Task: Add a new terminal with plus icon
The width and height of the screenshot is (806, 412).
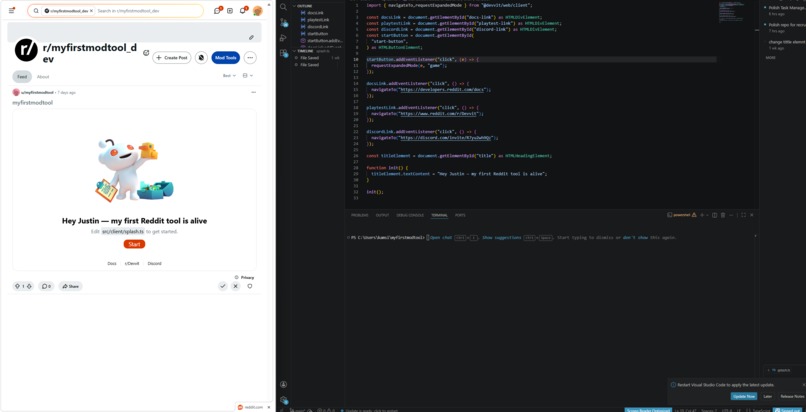Action: pos(702,215)
